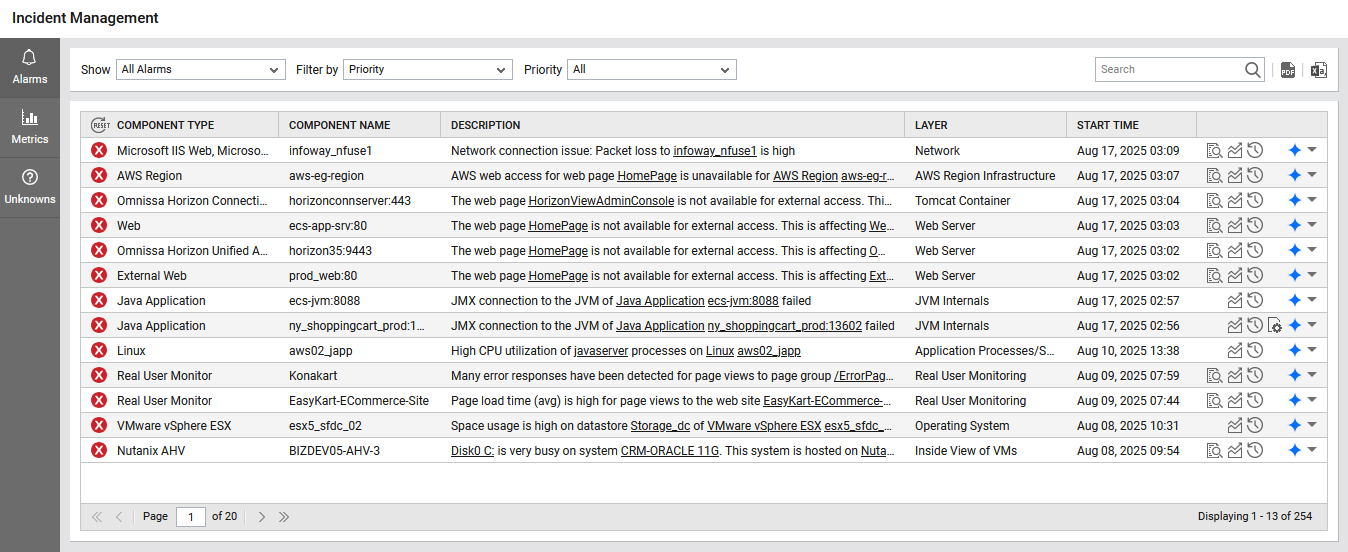Click the page number input box

coord(191,517)
